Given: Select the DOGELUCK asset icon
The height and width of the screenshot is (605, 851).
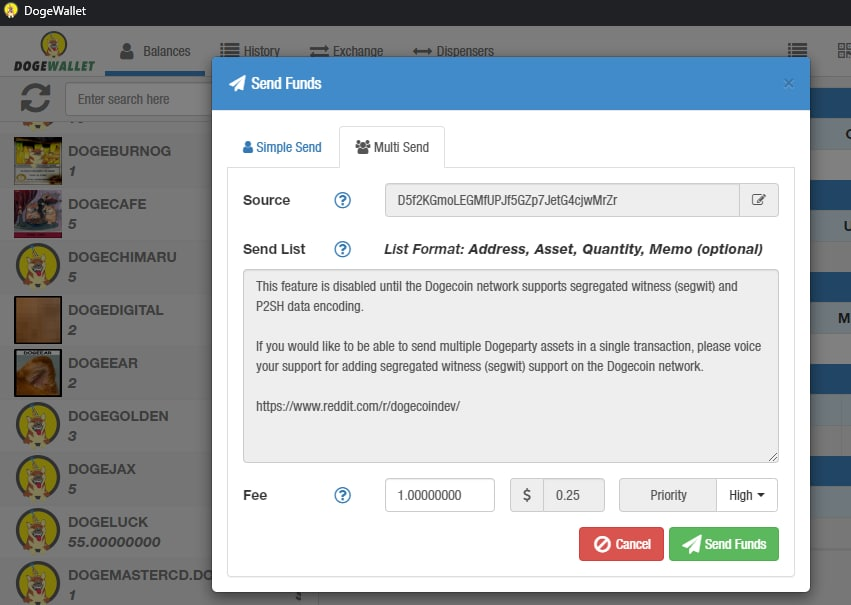Looking at the screenshot, I should point(38,531).
